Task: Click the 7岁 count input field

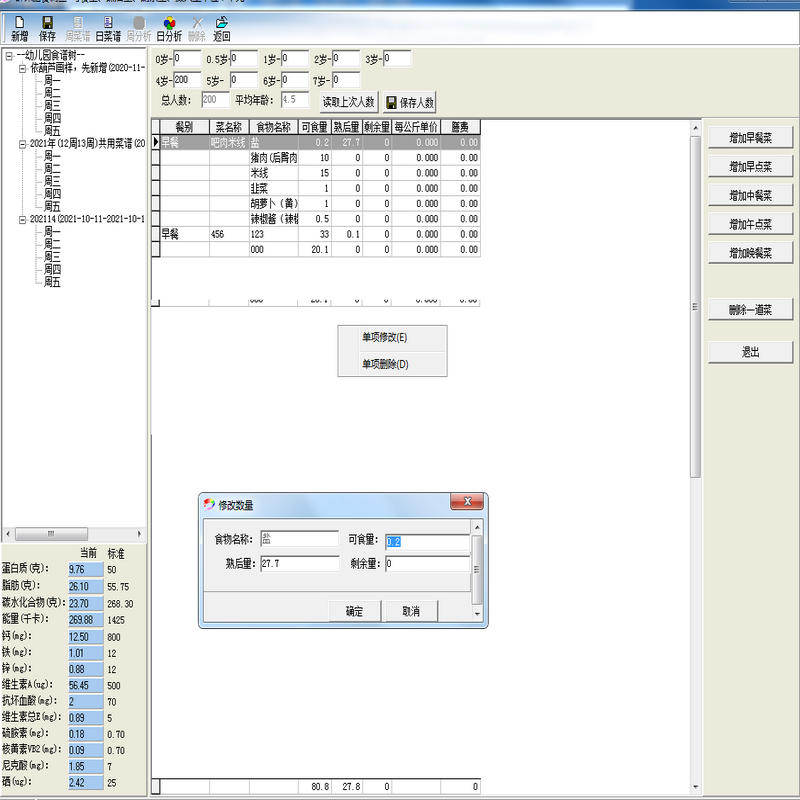Action: coord(346,80)
